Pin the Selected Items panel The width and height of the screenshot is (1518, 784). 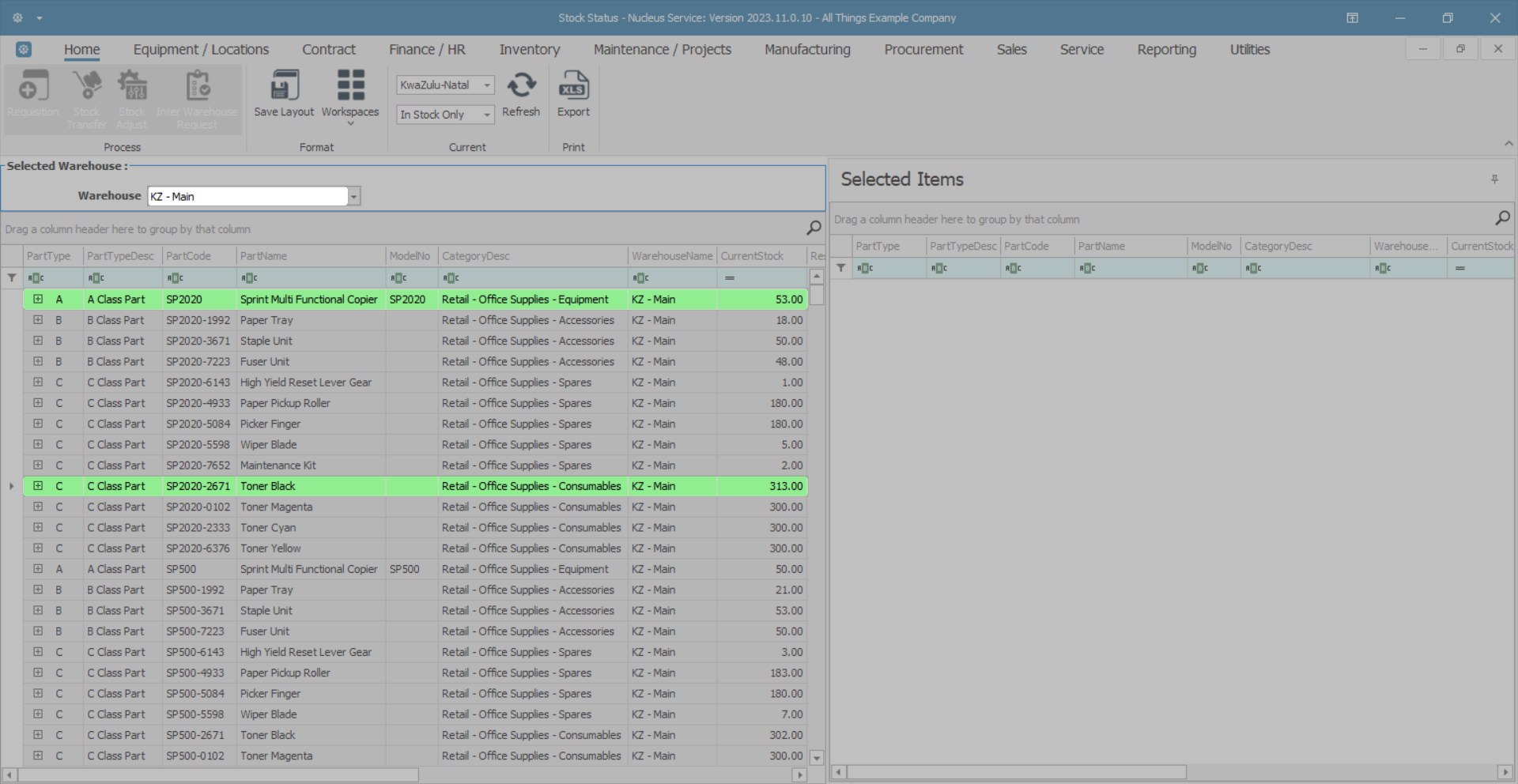pyautogui.click(x=1494, y=179)
